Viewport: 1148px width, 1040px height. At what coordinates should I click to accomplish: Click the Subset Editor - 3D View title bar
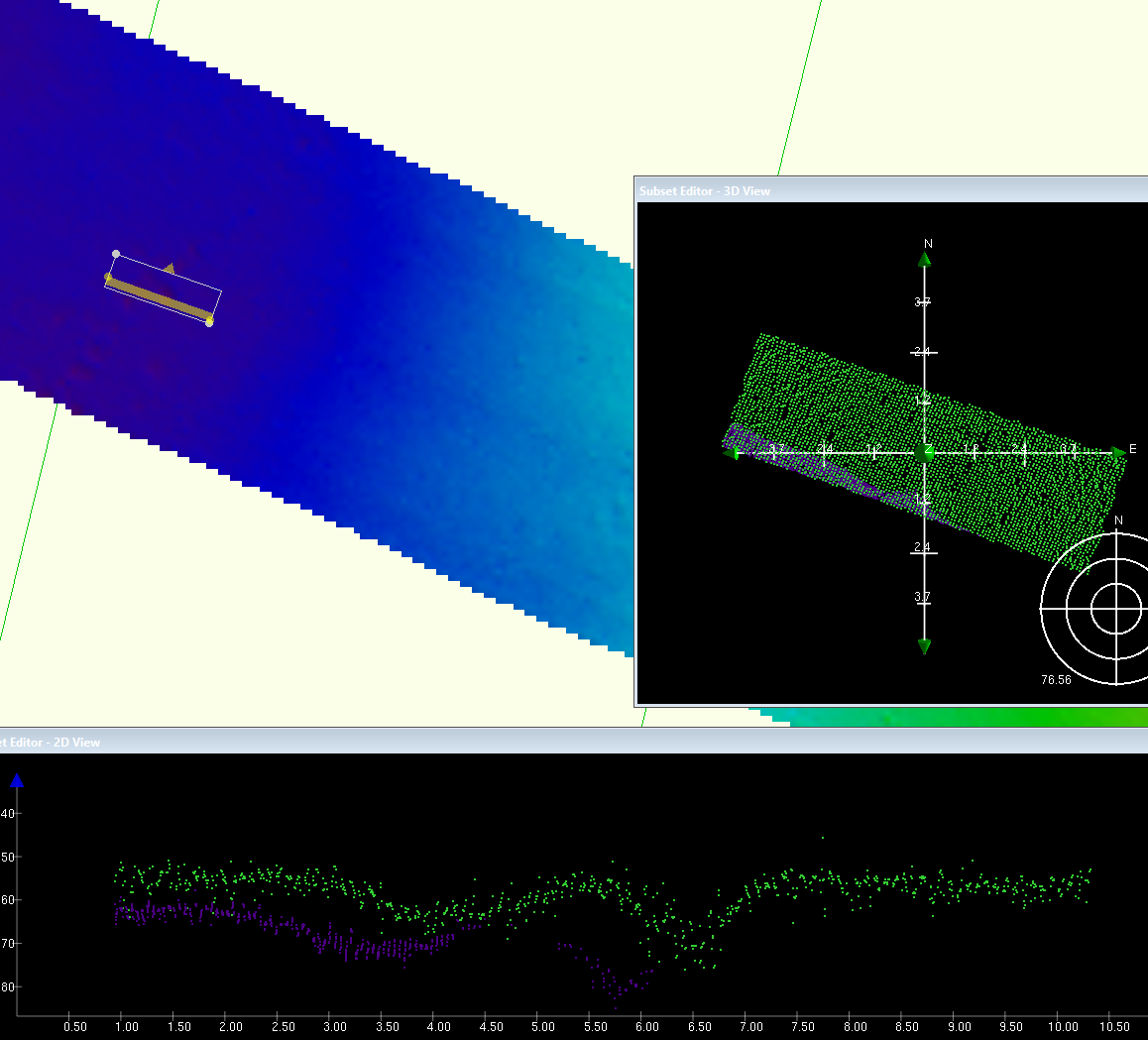tap(706, 190)
